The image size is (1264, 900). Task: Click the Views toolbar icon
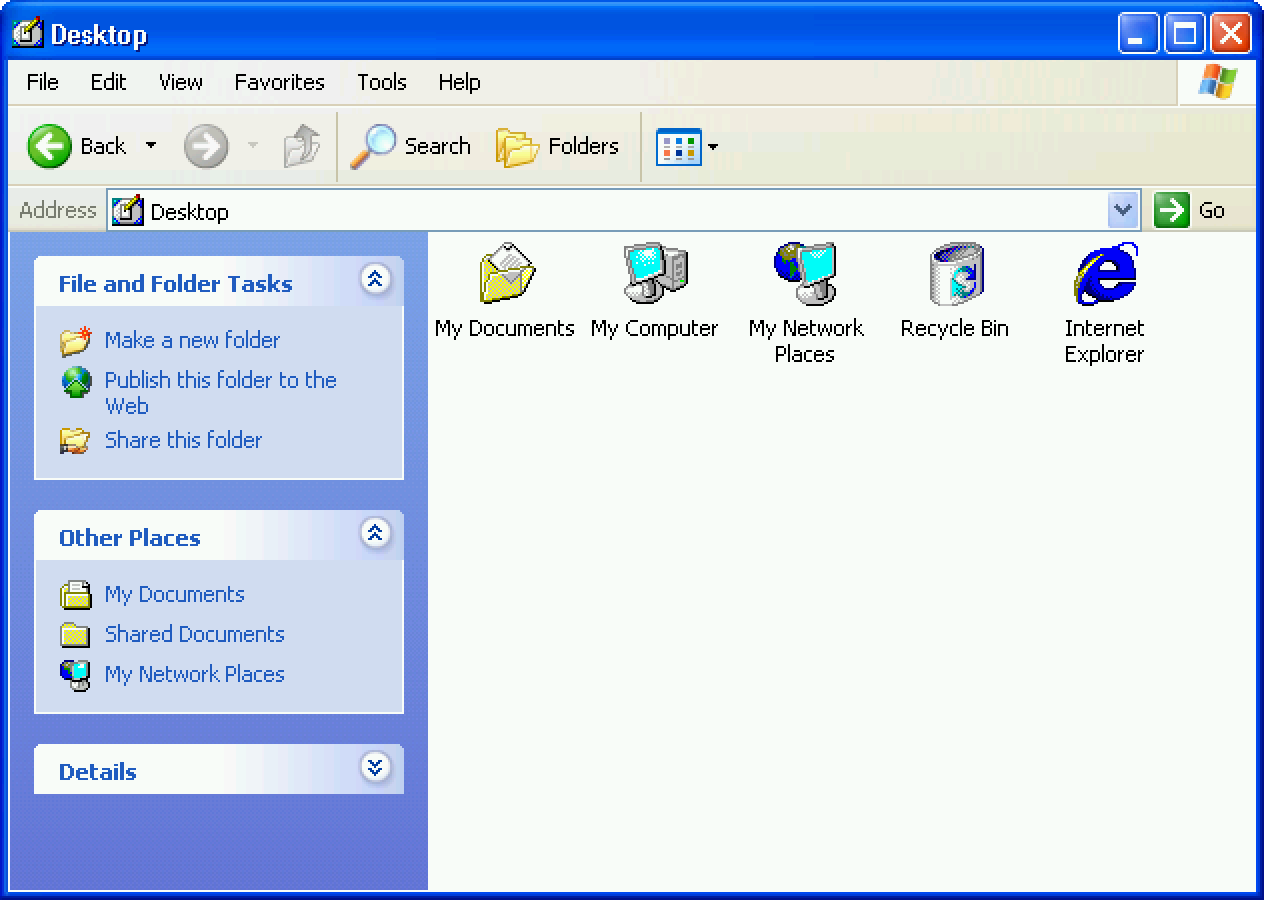point(678,148)
